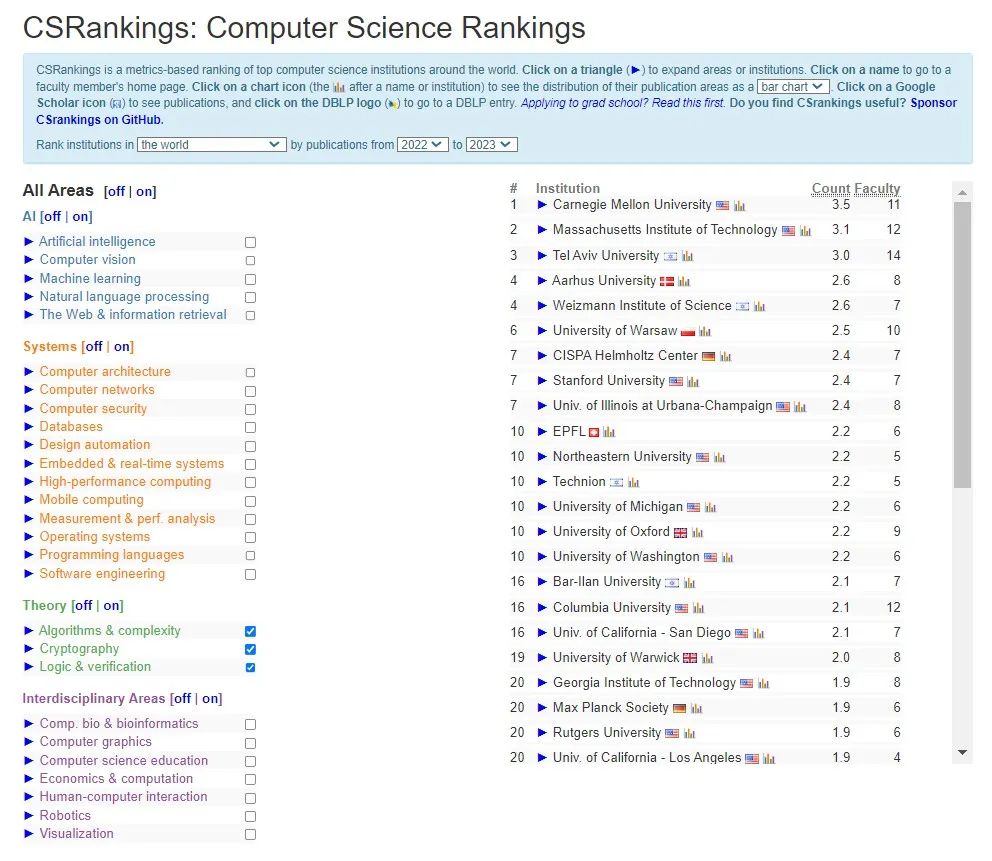Uncheck the Cryptography checkbox

point(250,650)
